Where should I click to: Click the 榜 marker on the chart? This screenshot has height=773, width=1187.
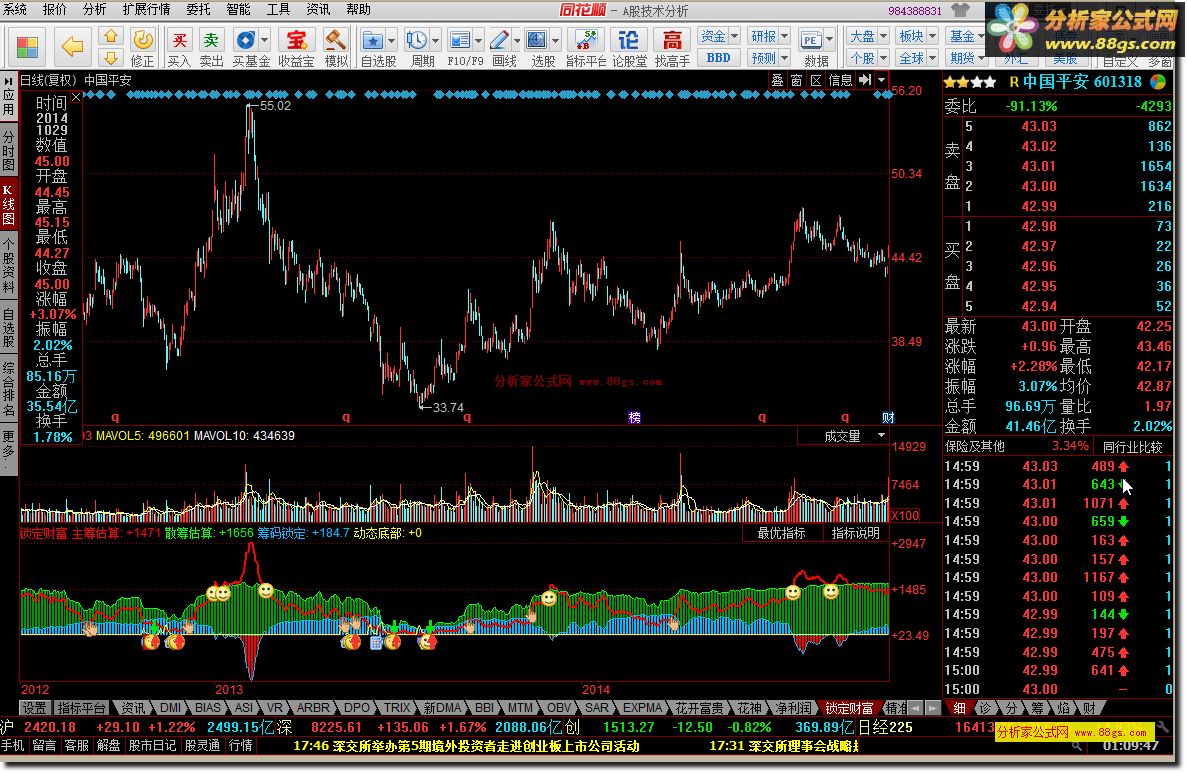pos(634,417)
